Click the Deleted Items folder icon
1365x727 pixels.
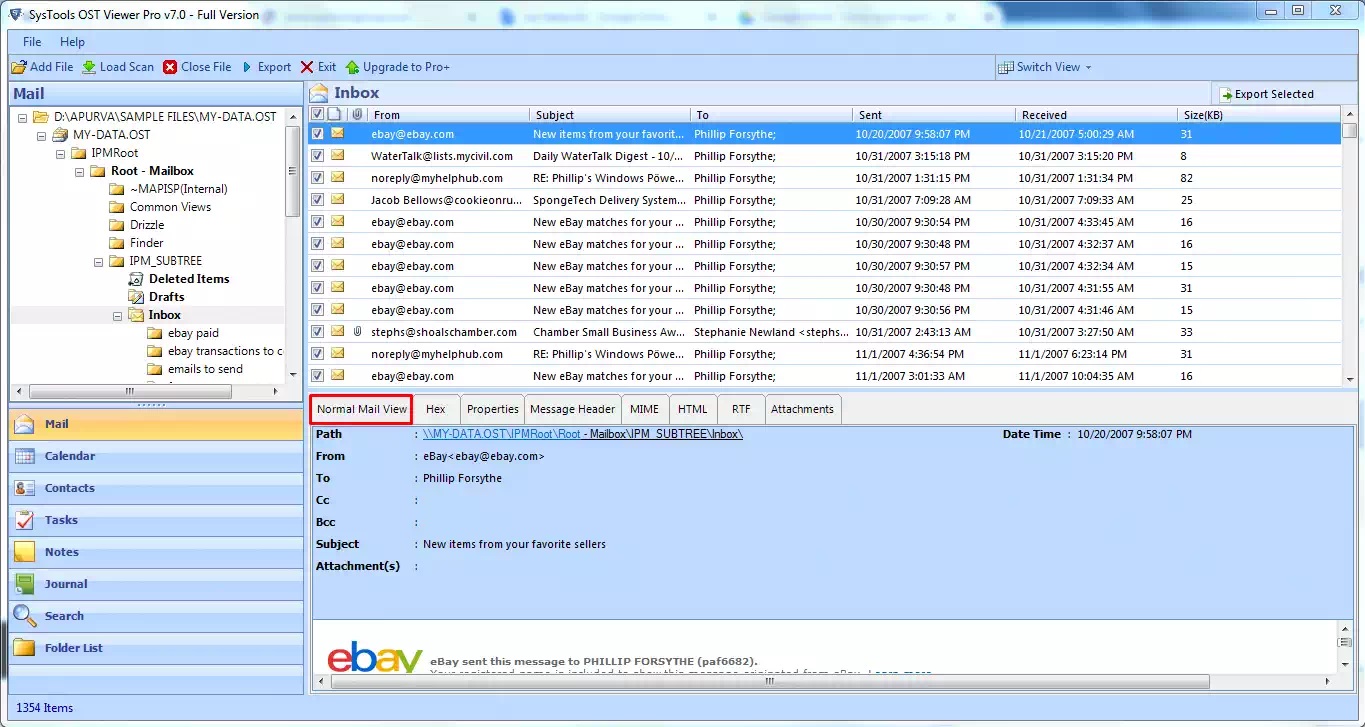[136, 279]
